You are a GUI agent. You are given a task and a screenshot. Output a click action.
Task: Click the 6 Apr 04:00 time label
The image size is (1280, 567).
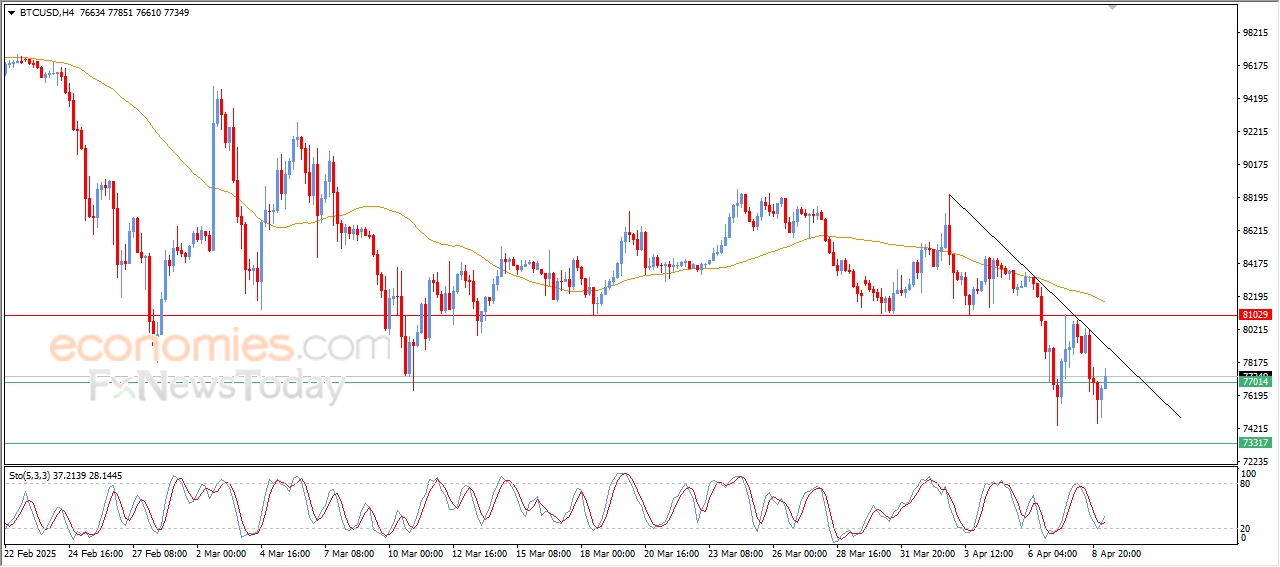[x=1055, y=553]
